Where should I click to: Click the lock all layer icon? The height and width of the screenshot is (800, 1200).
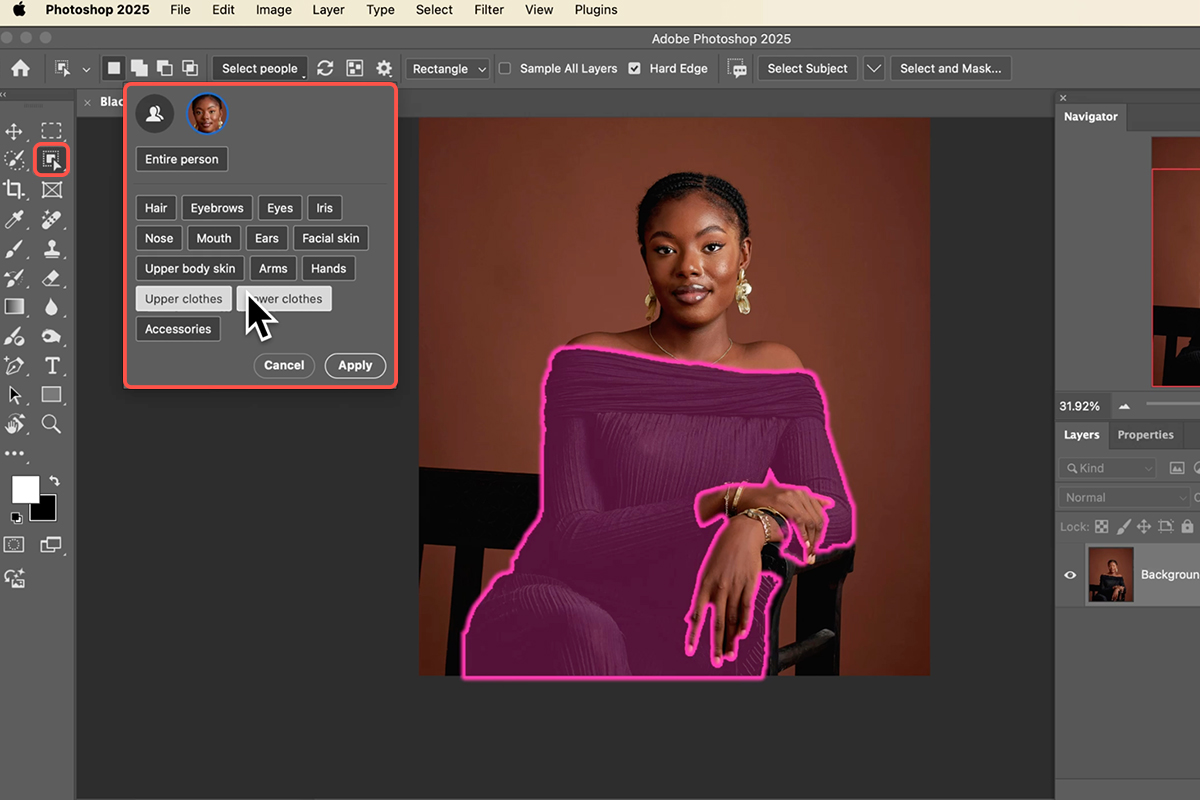point(1187,526)
